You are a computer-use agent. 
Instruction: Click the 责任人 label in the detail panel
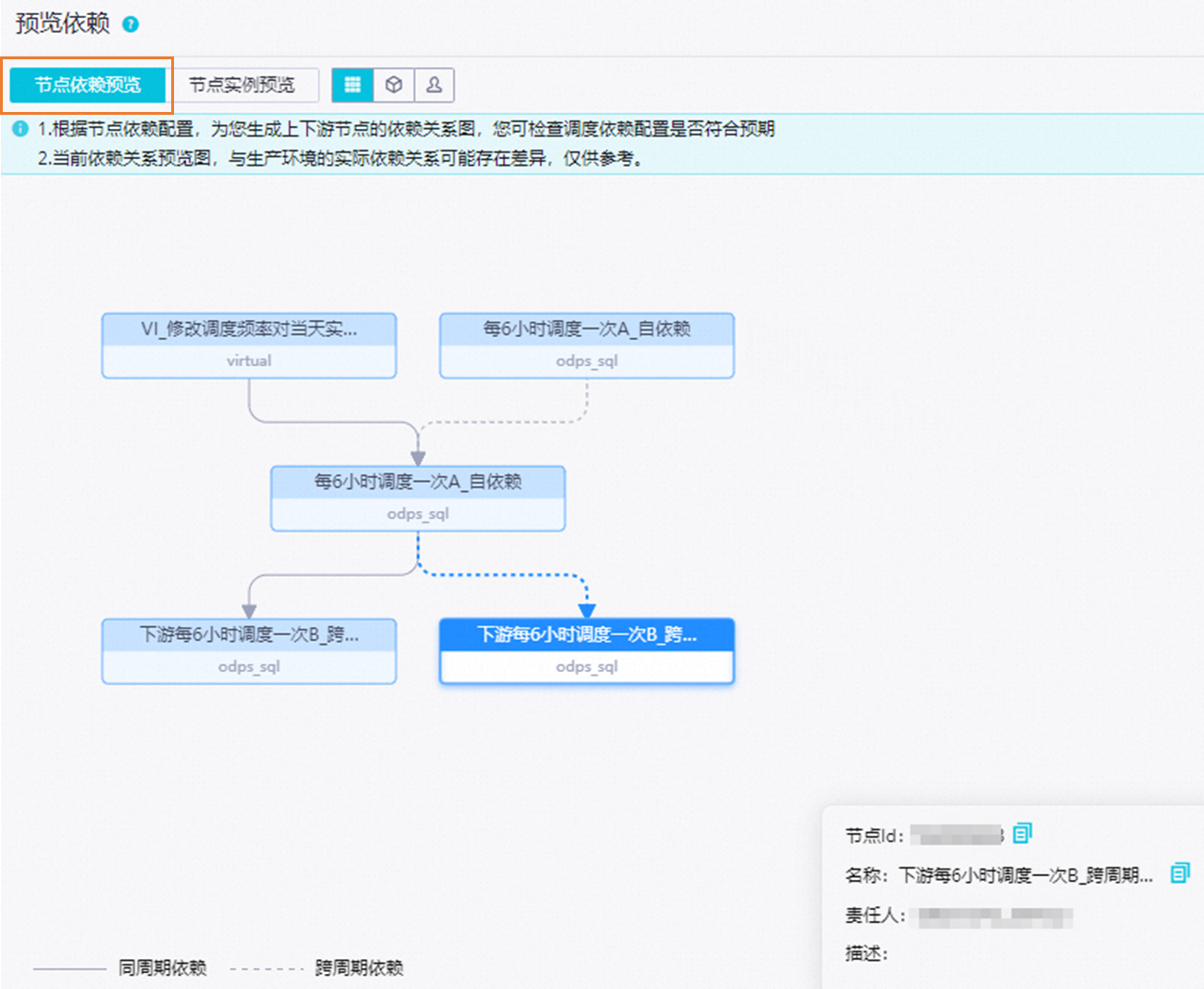[875, 916]
